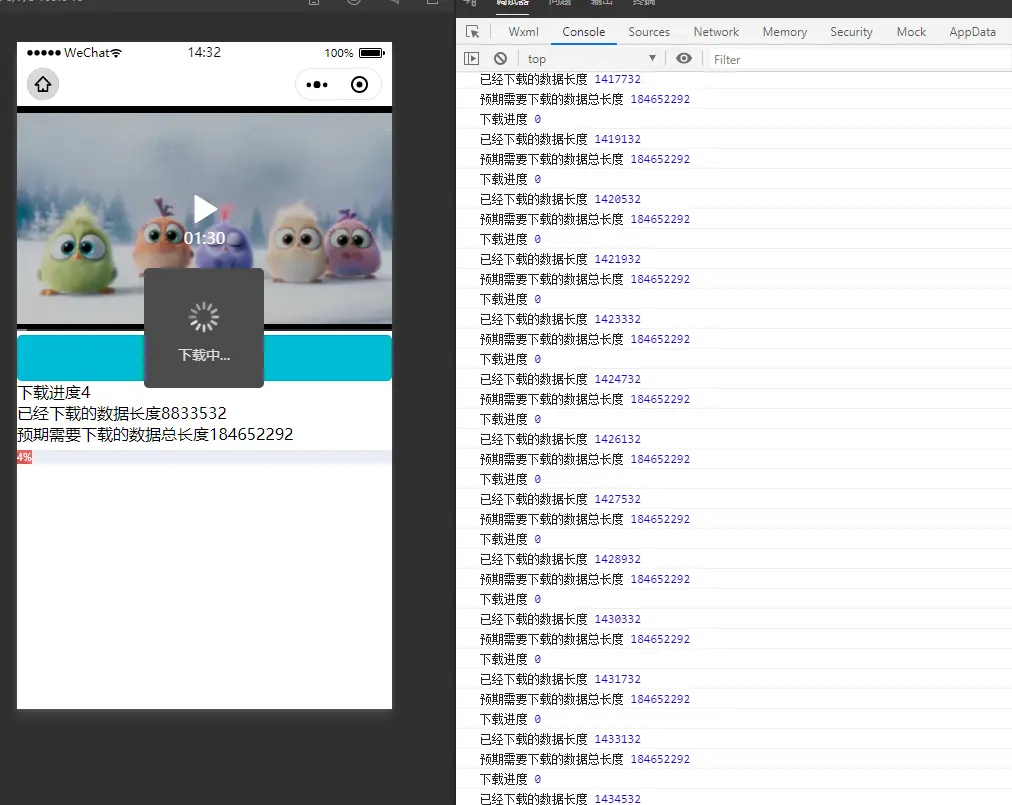Click log value 1426132

pos(617,440)
